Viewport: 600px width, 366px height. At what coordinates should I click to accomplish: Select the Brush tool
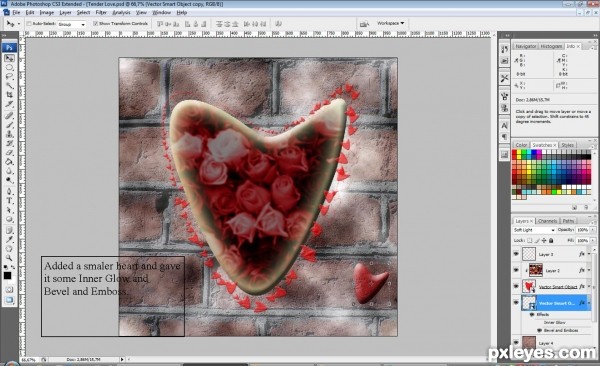(9, 125)
